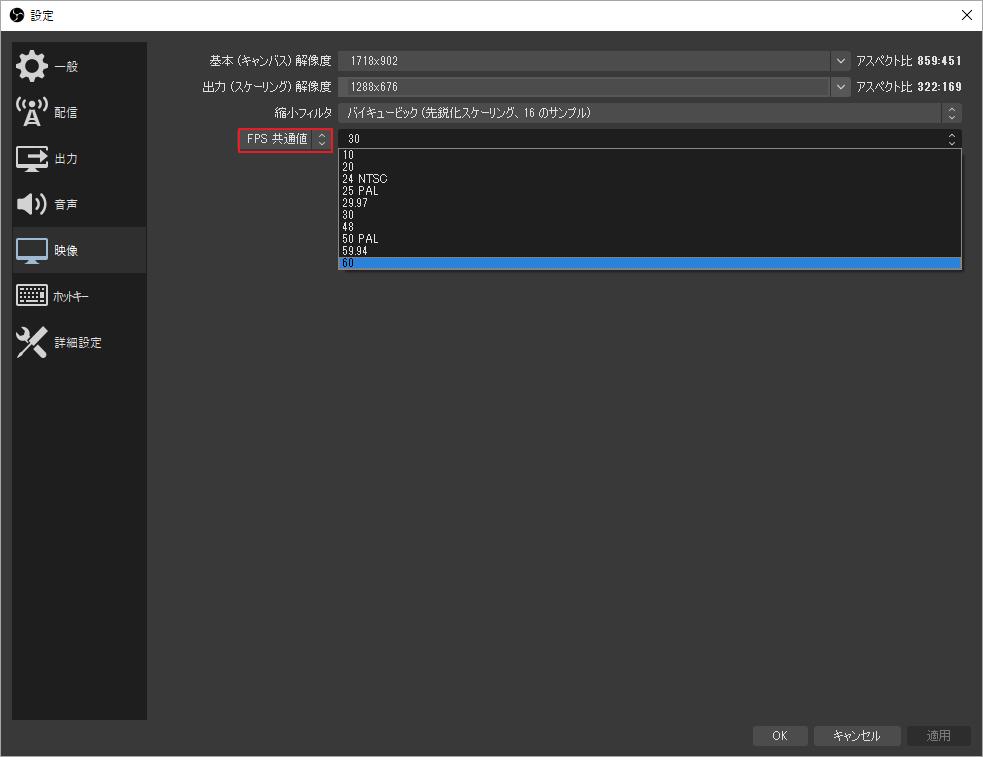Click the アスペクト比 859:451 text

click(x=908, y=61)
